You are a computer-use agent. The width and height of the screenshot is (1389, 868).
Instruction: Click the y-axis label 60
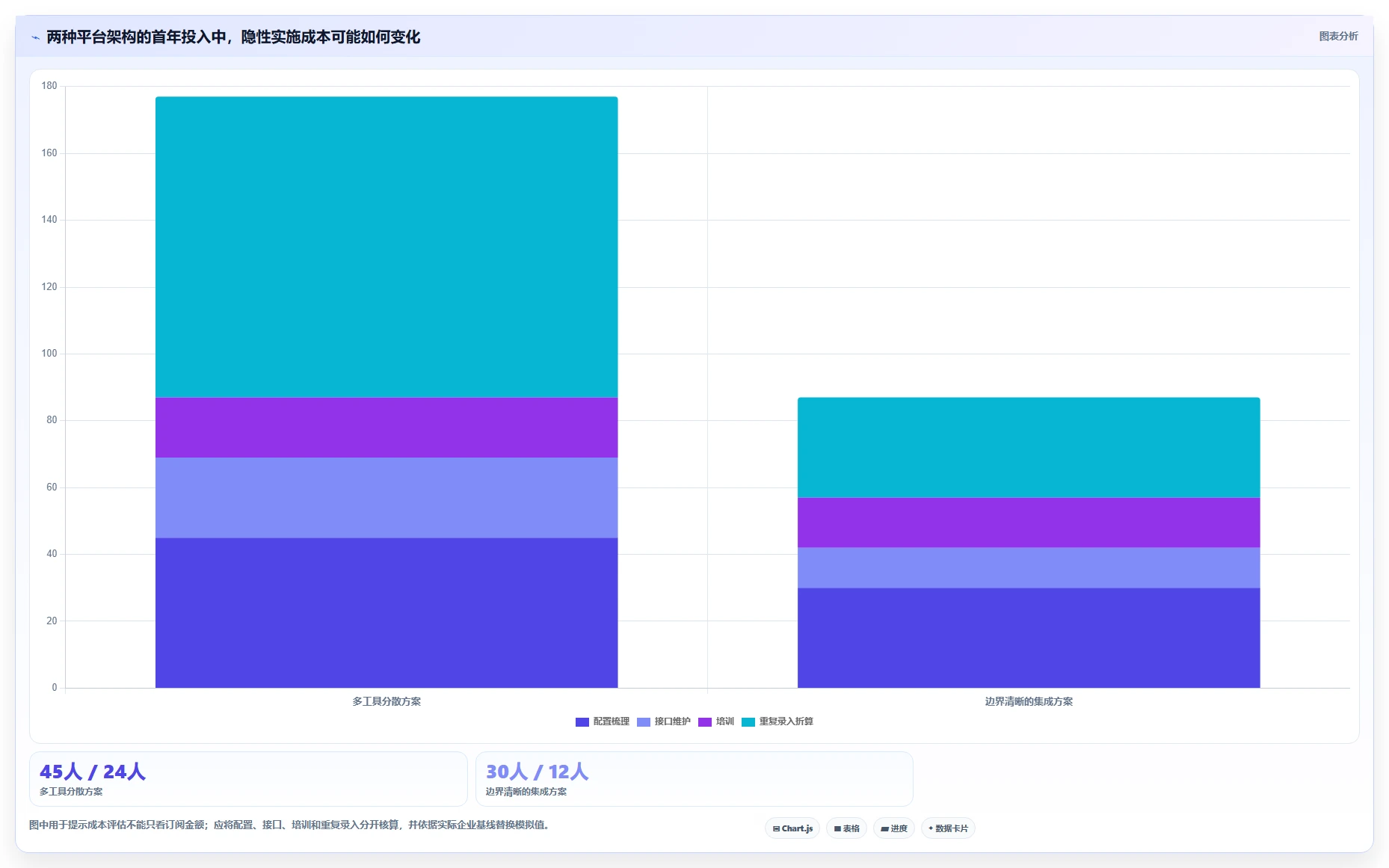coord(52,487)
